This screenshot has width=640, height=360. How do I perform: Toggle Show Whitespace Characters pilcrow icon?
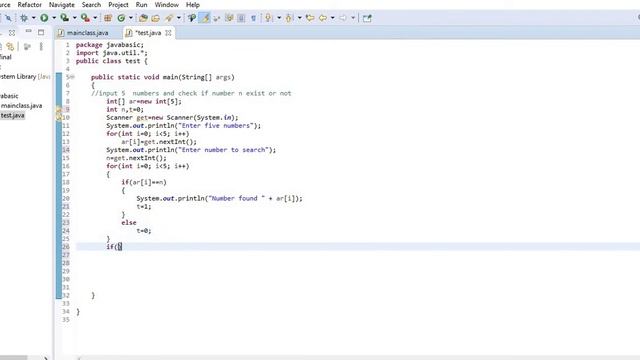[x=253, y=18]
